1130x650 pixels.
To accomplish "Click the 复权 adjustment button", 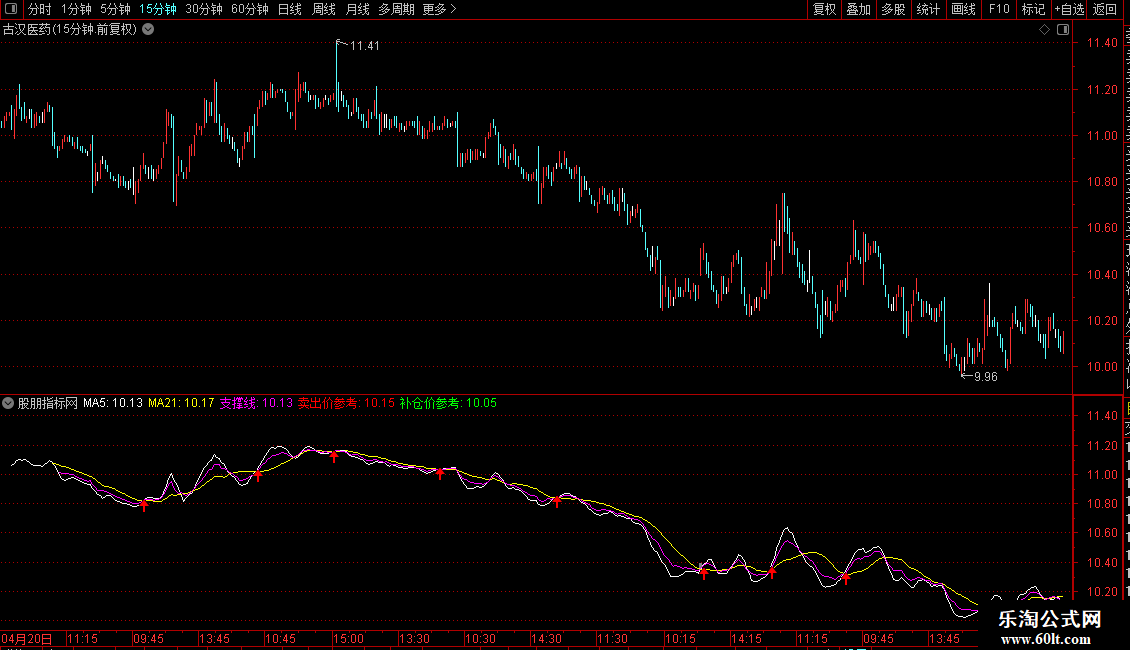I will [824, 9].
